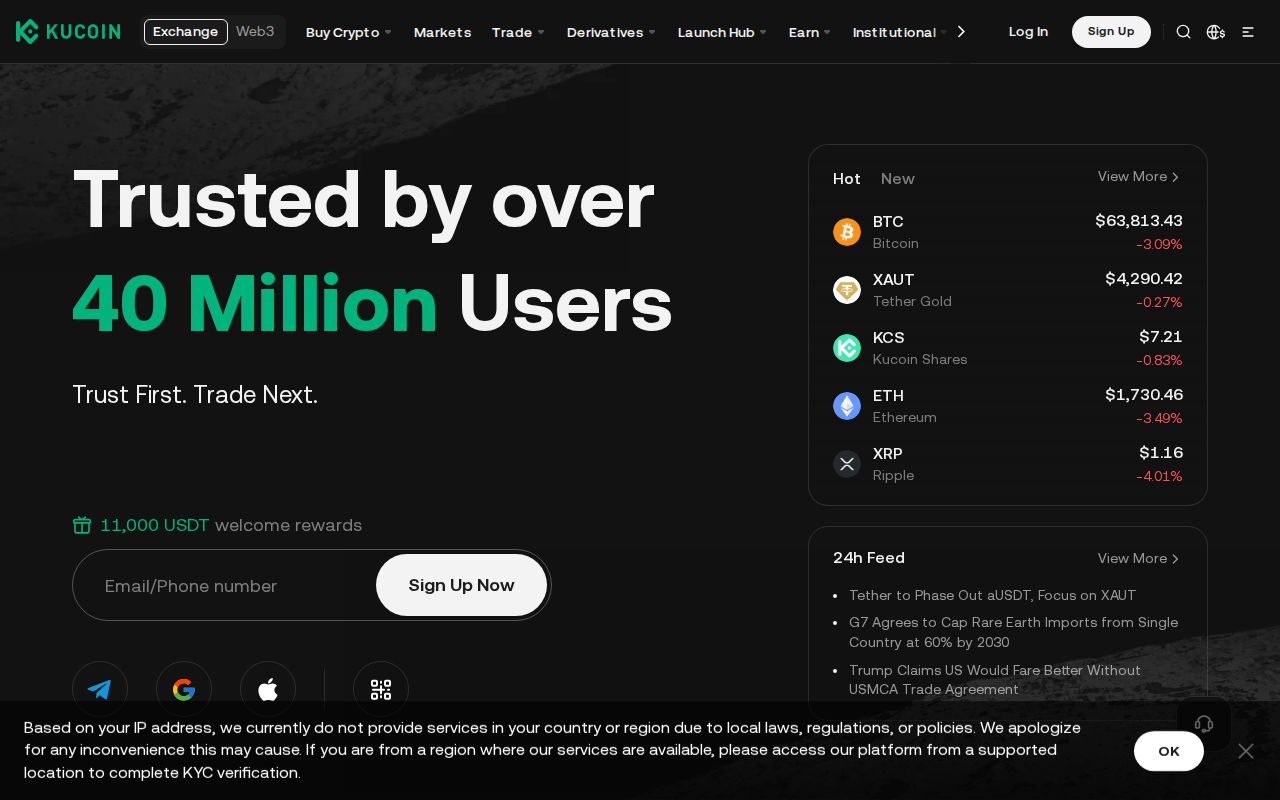Click the KuCoin logo
This screenshot has height=800, width=1280.
pyautogui.click(x=68, y=31)
